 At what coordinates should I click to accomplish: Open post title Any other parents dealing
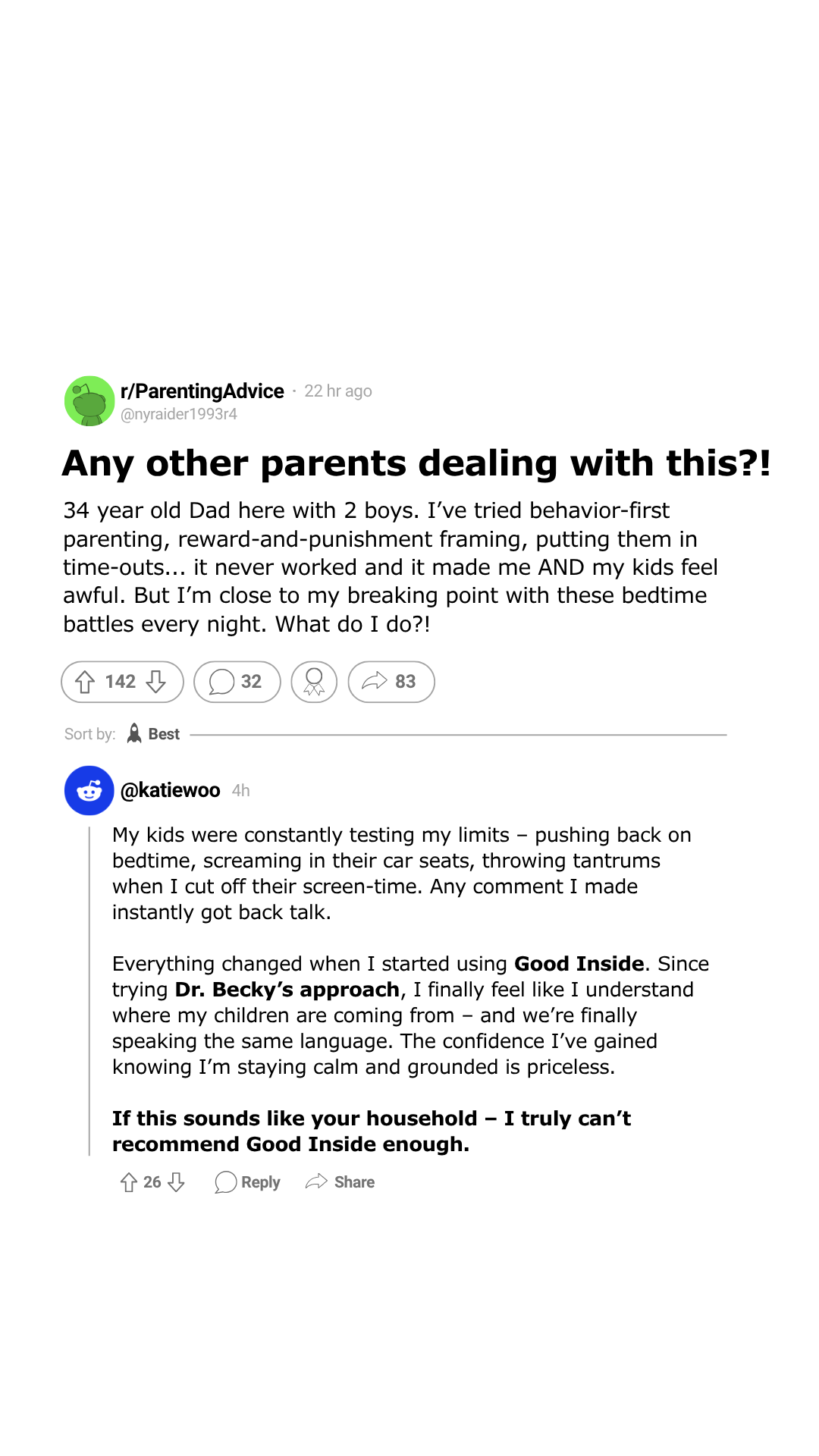(x=416, y=463)
